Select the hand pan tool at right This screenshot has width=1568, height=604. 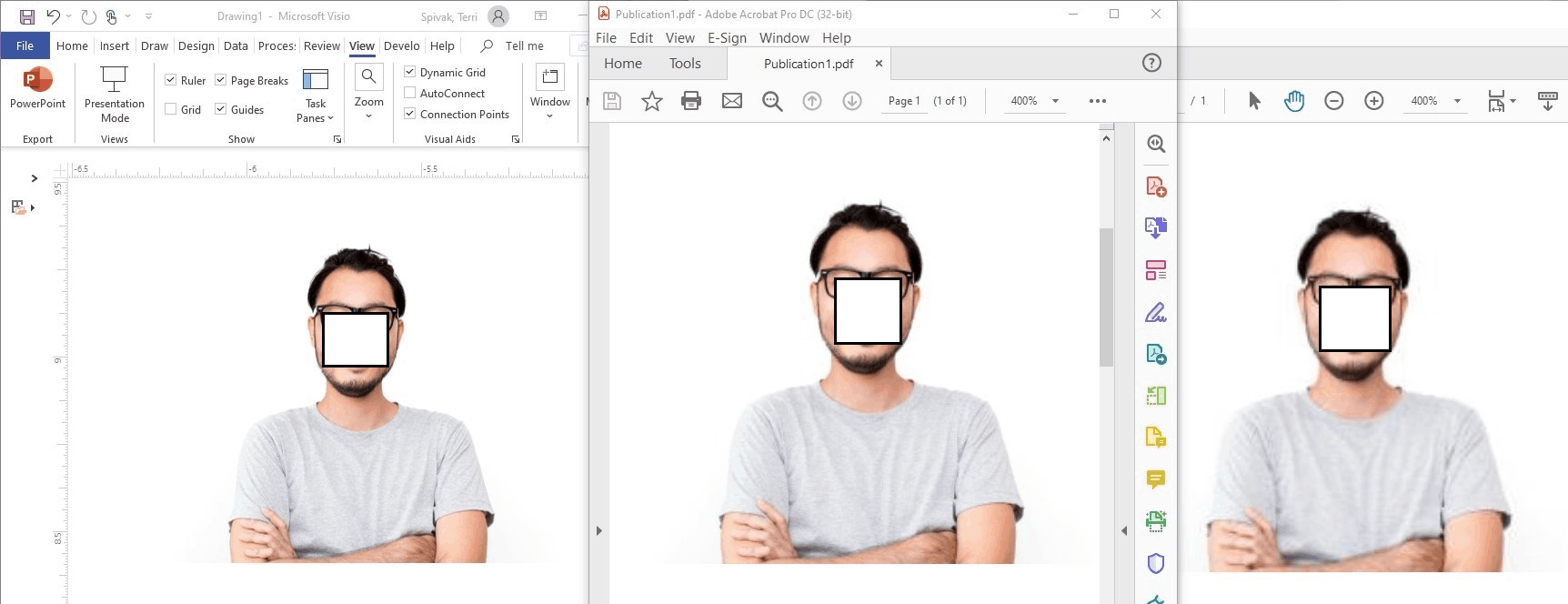tap(1294, 101)
